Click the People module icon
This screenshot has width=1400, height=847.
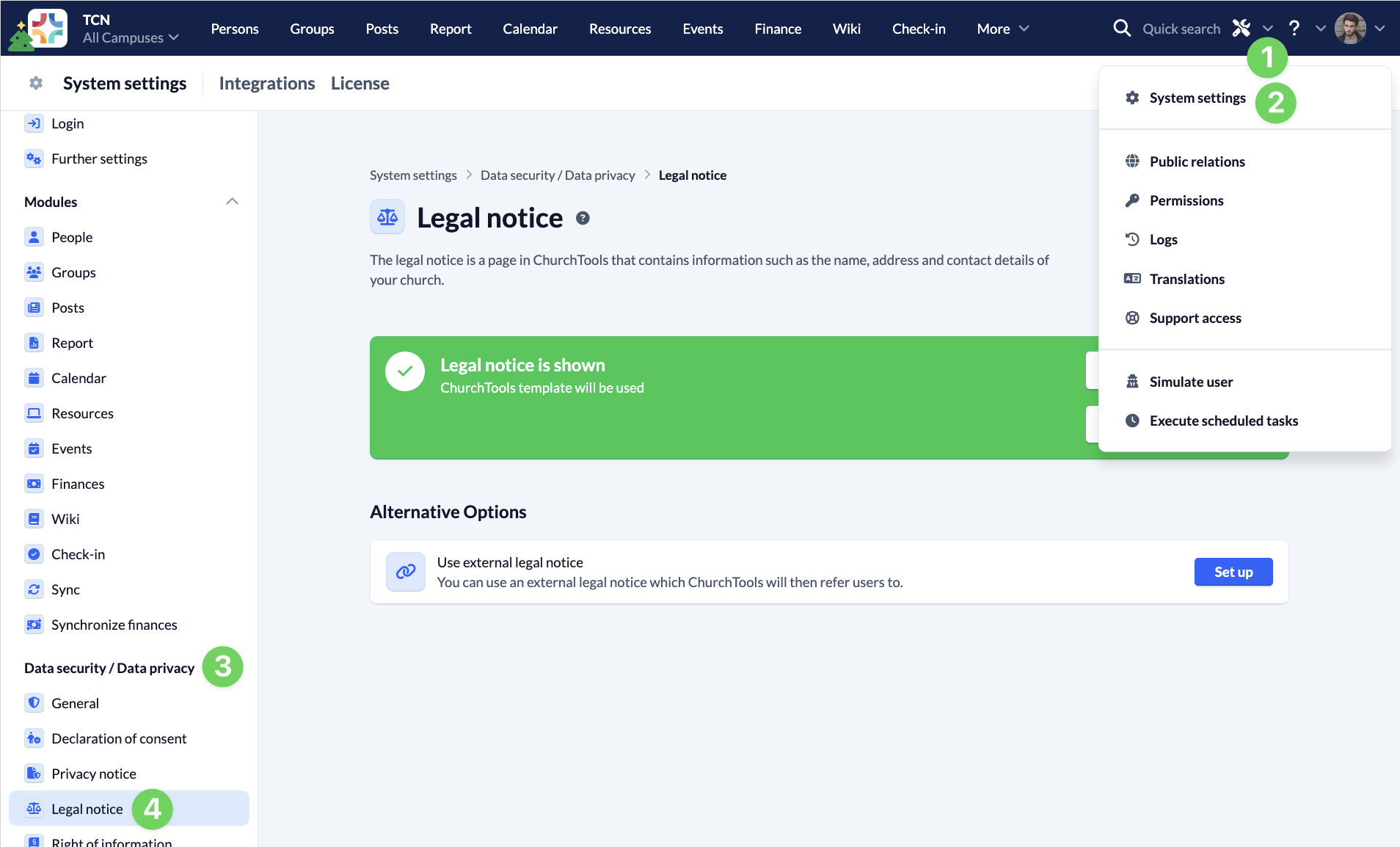click(x=34, y=237)
